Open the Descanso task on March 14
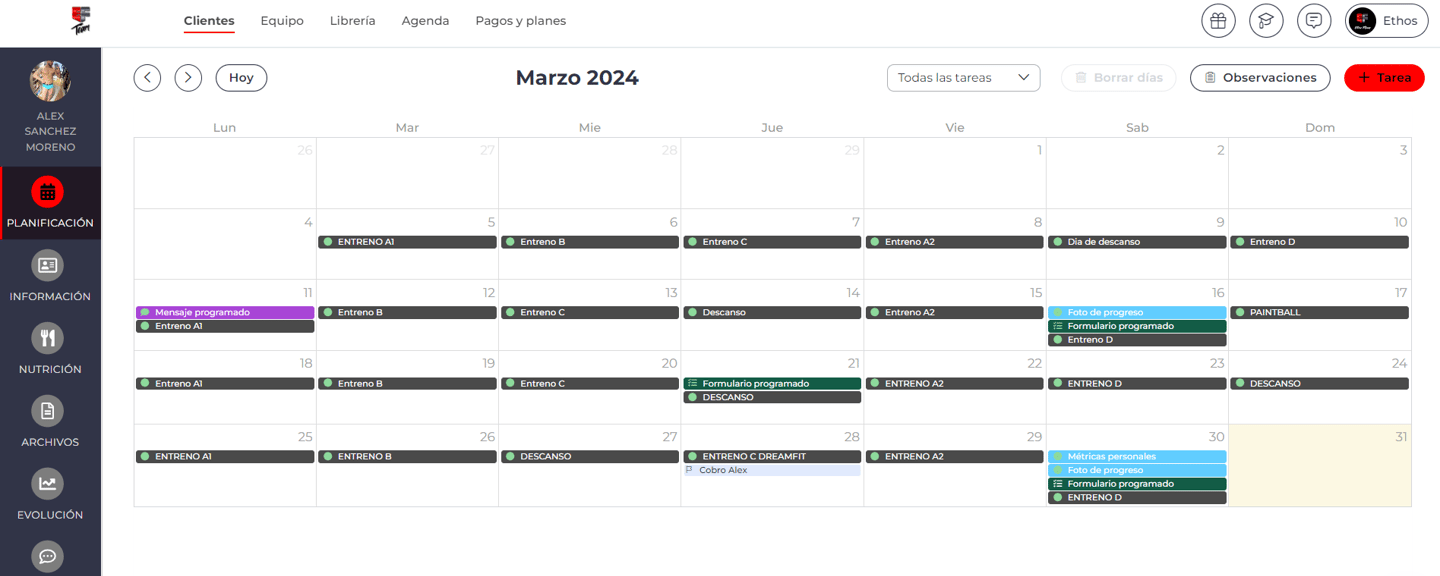Viewport: 1440px width, 576px height. coord(772,312)
